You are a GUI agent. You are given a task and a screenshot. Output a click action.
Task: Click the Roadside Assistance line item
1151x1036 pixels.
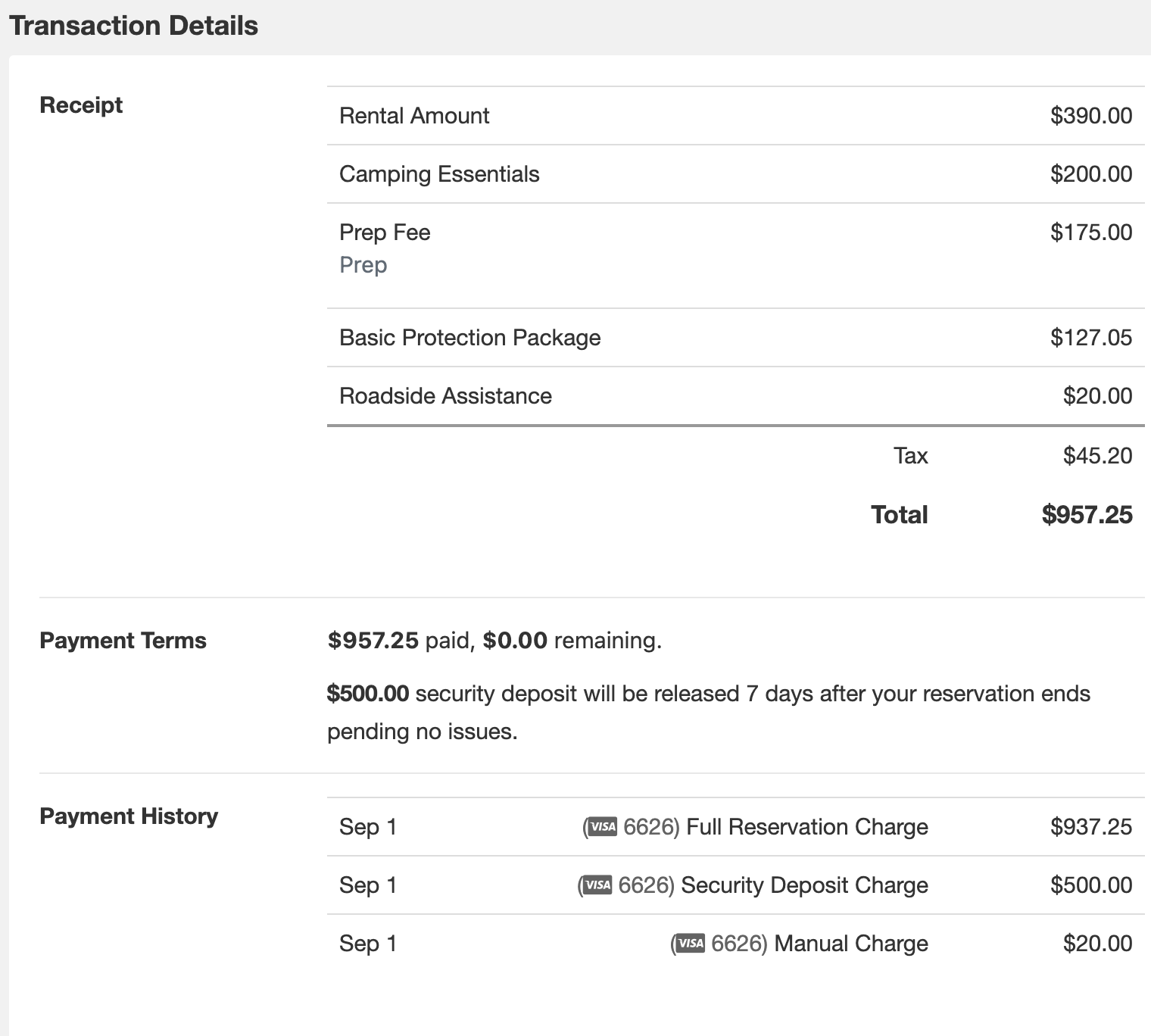click(x=445, y=396)
